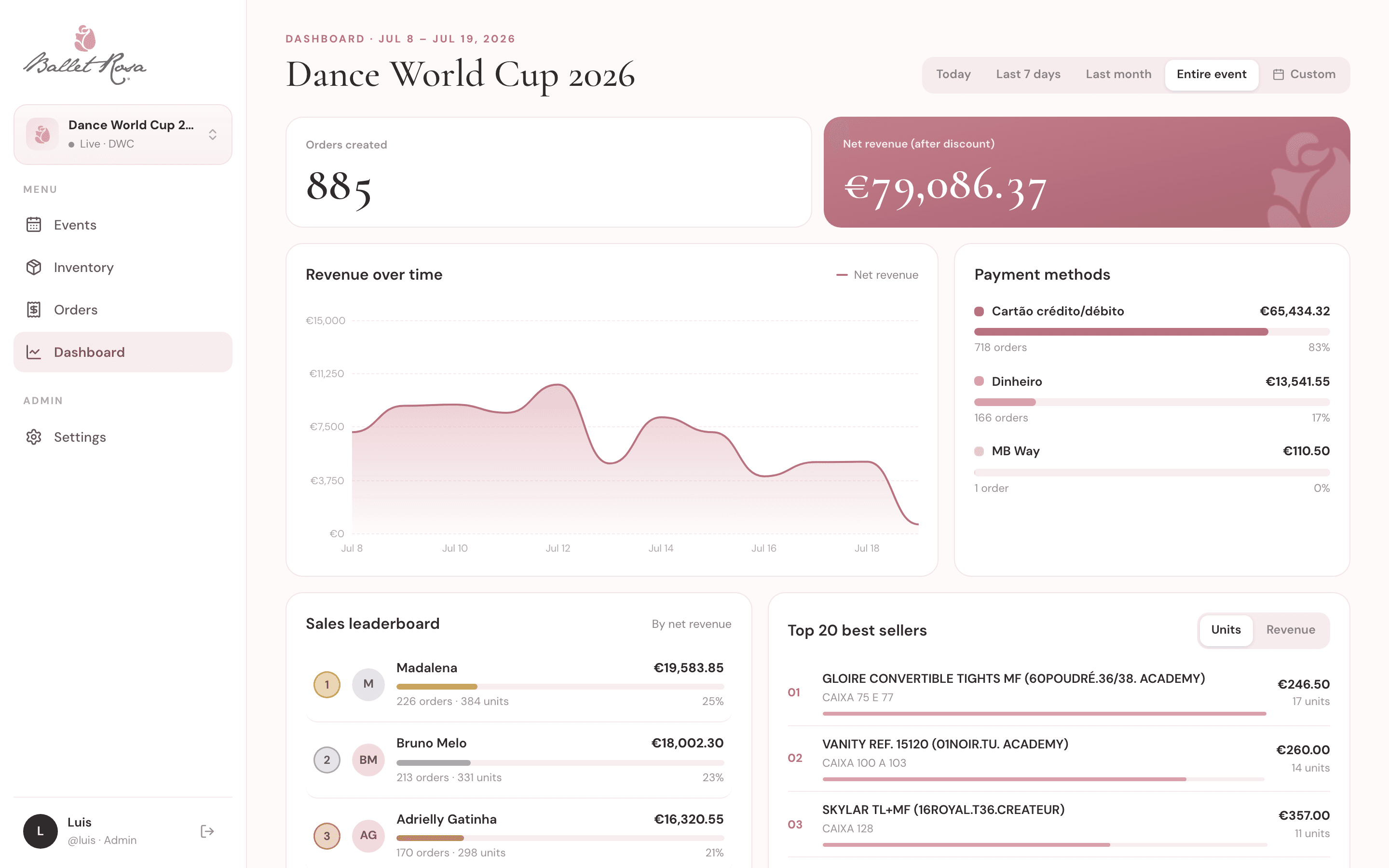Click the Custom range calendar icon

click(1278, 75)
